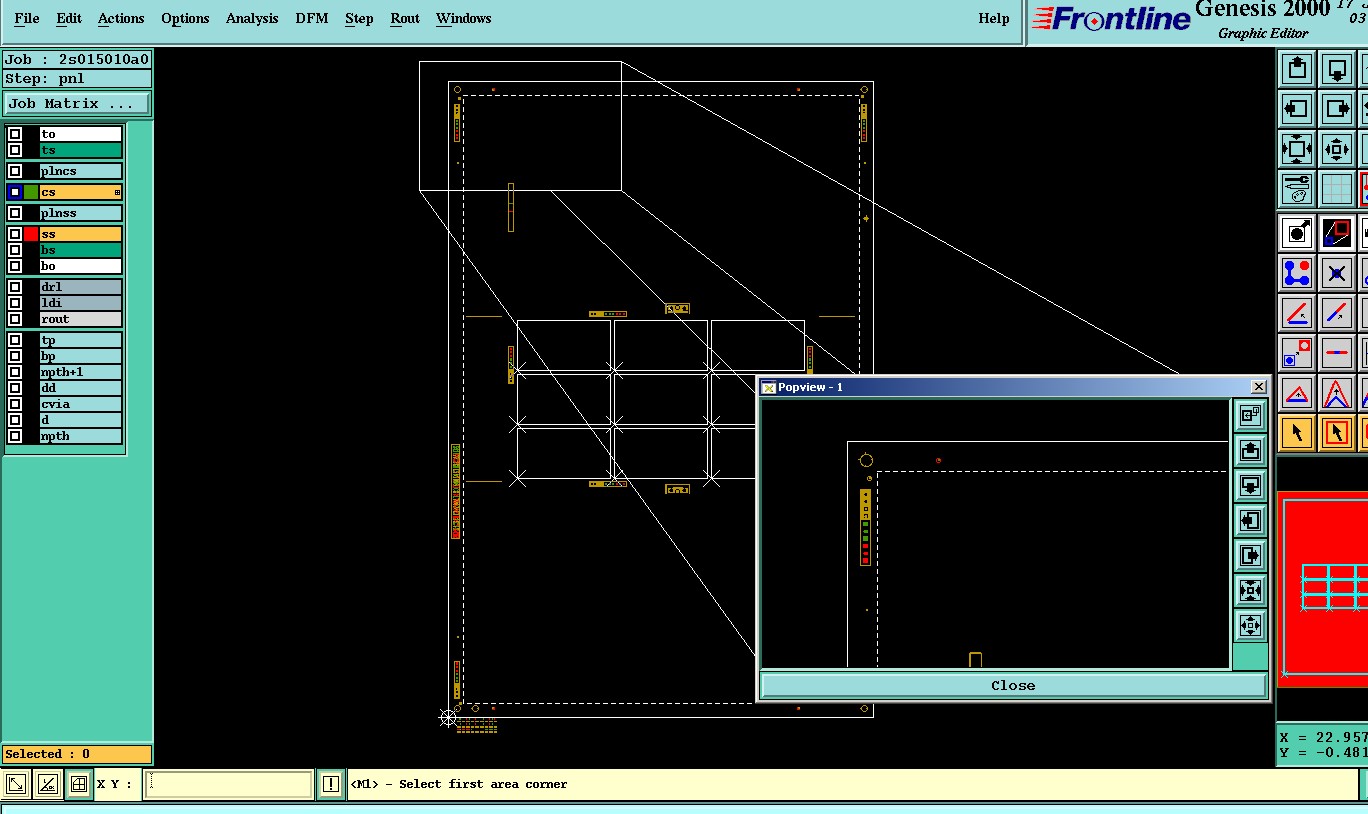The height and width of the screenshot is (814, 1368).
Task: Select the diagonal red-blue line tool
Action: click(x=1337, y=313)
